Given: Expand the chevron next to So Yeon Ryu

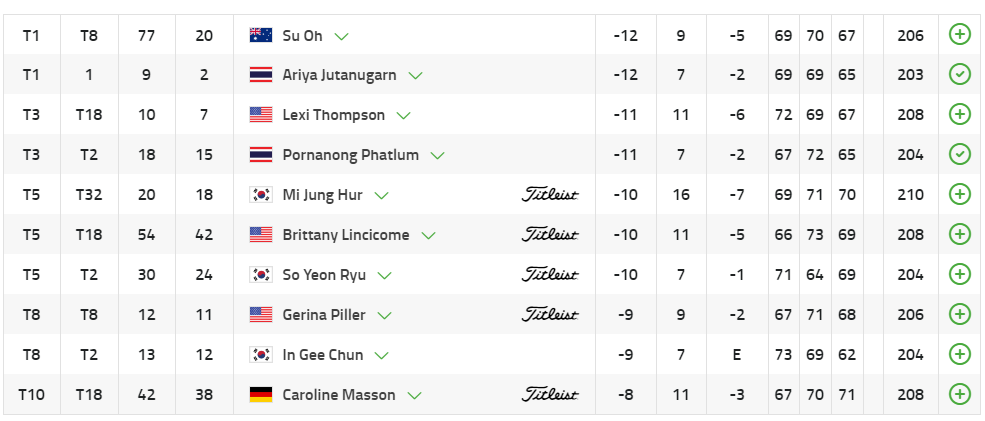Looking at the screenshot, I should [x=385, y=276].
